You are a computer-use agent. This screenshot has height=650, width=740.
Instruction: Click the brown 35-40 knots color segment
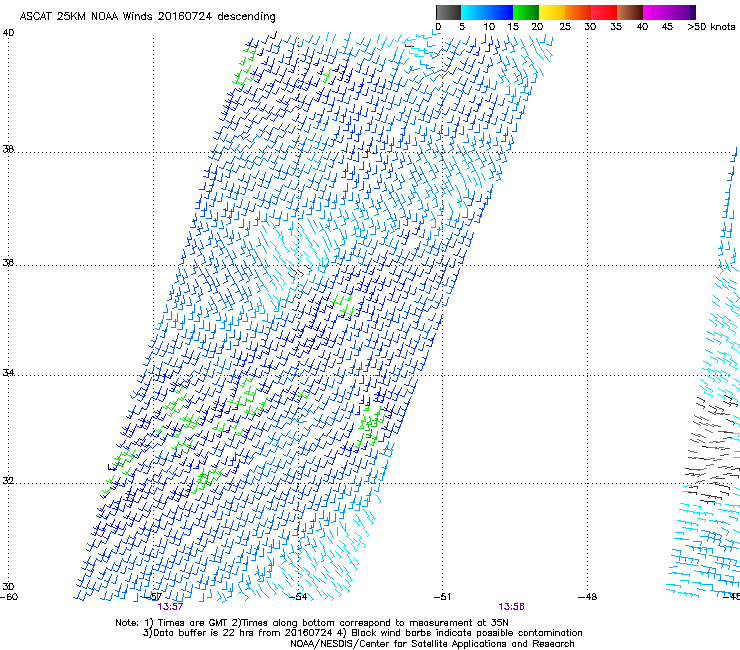[x=630, y=12]
